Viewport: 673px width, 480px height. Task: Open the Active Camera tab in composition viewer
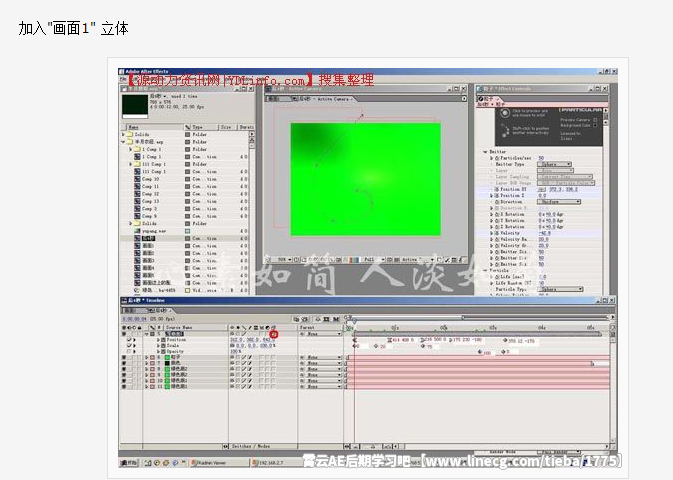326,99
